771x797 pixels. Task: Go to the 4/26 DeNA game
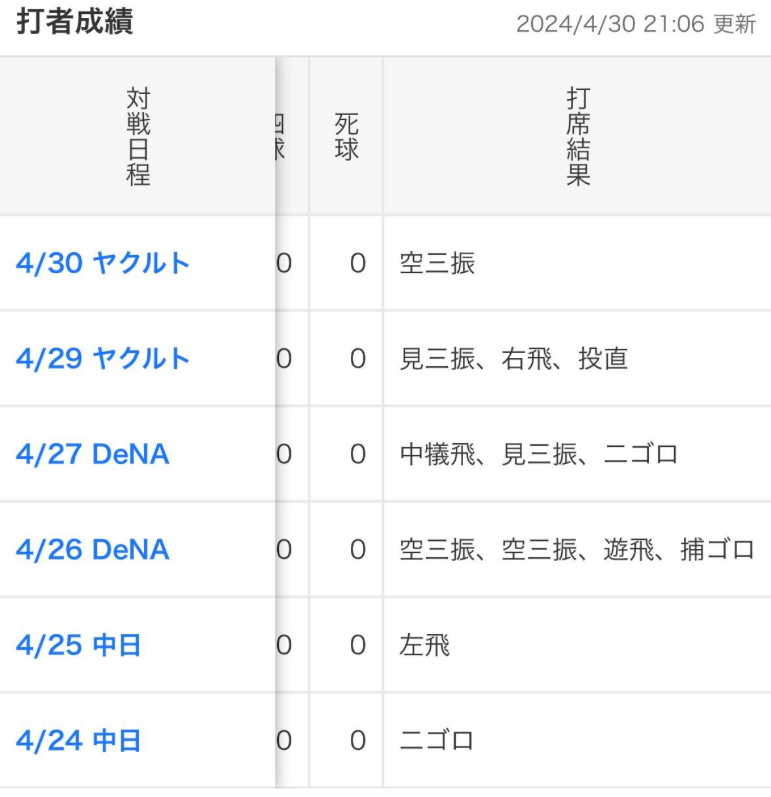tap(93, 550)
